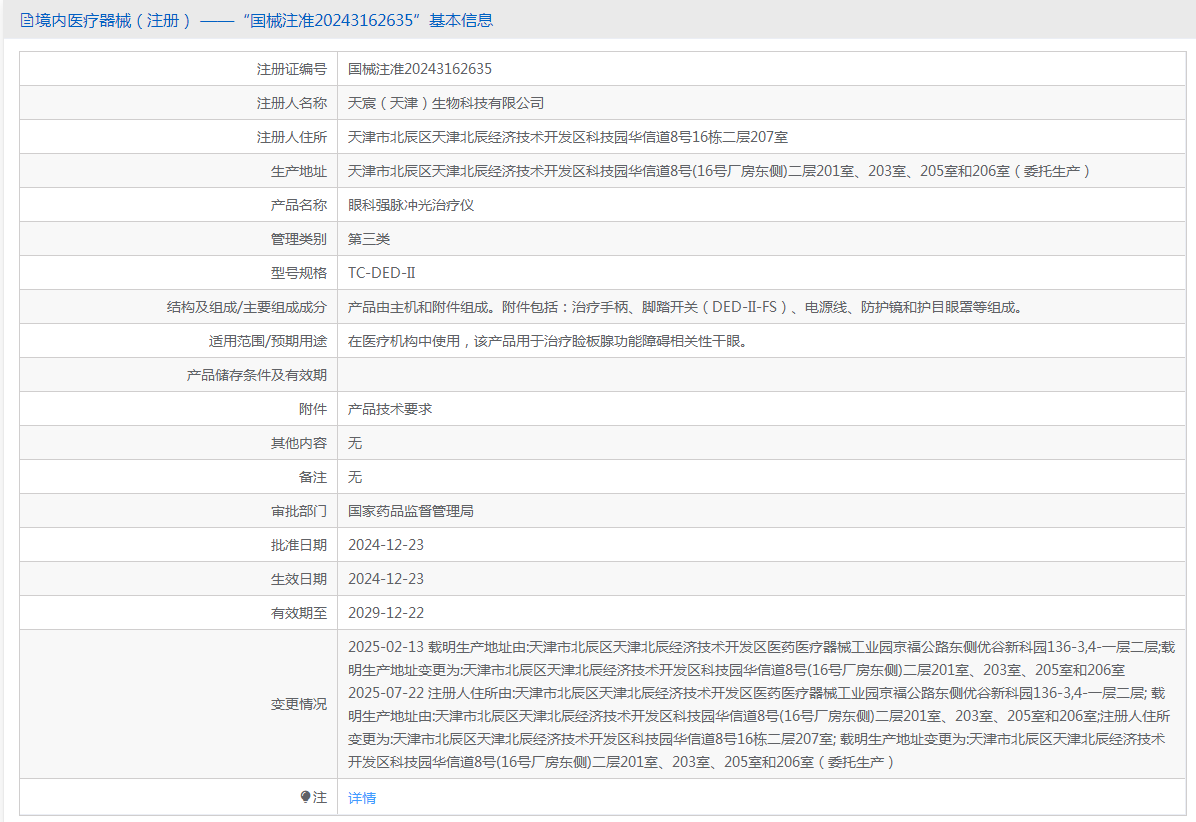
Task: Select model specification TC-DED-II
Action: (x=381, y=273)
